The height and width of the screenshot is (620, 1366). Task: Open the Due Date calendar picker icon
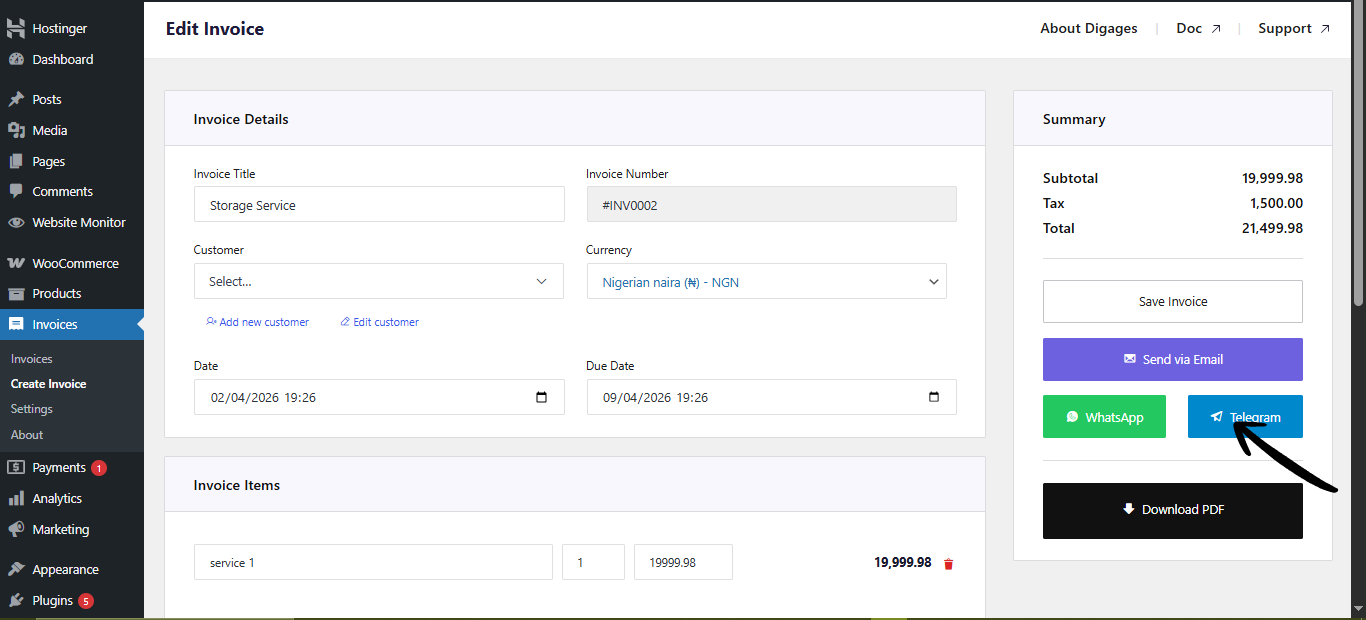click(933, 397)
